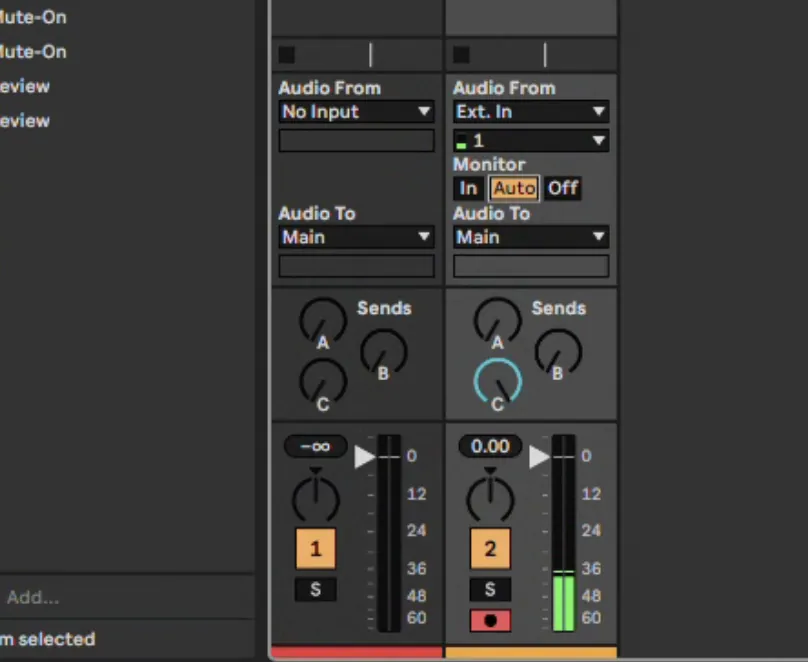Select track 1 red color bar
The image size is (808, 662).
(357, 652)
